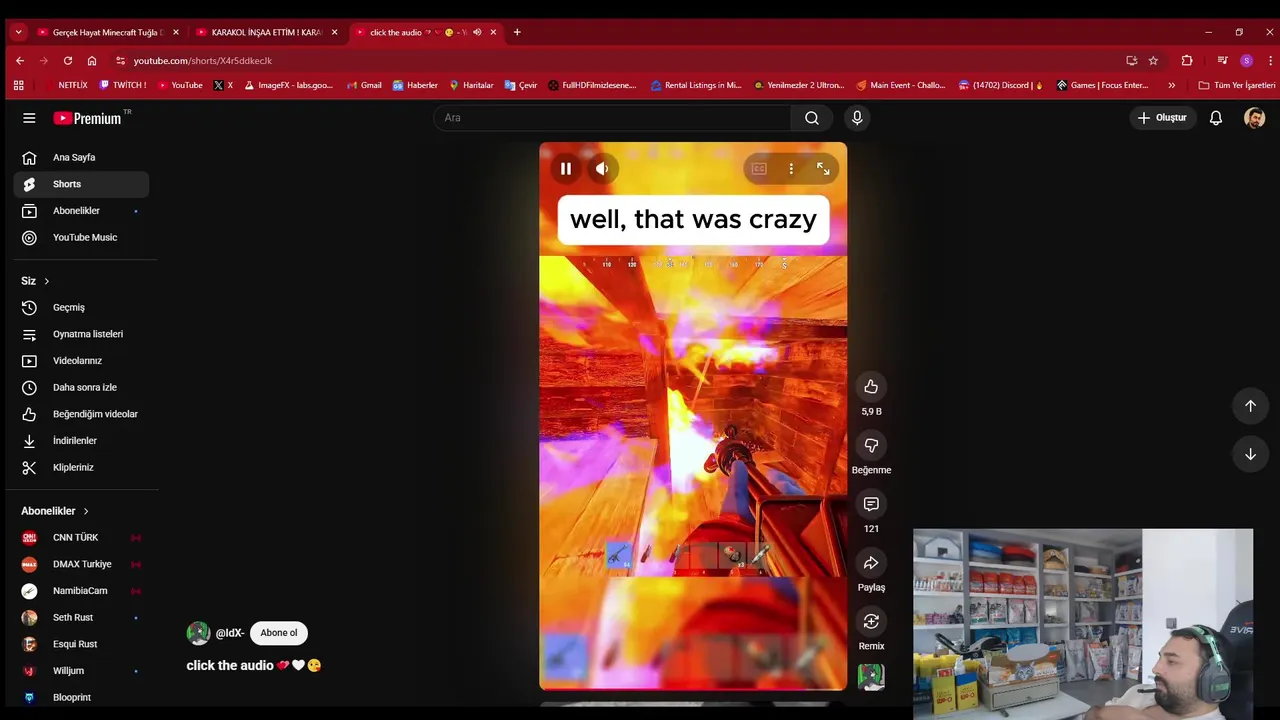Open the Shorts player three-dot menu
Viewport: 1280px width, 720px height.
(791, 169)
